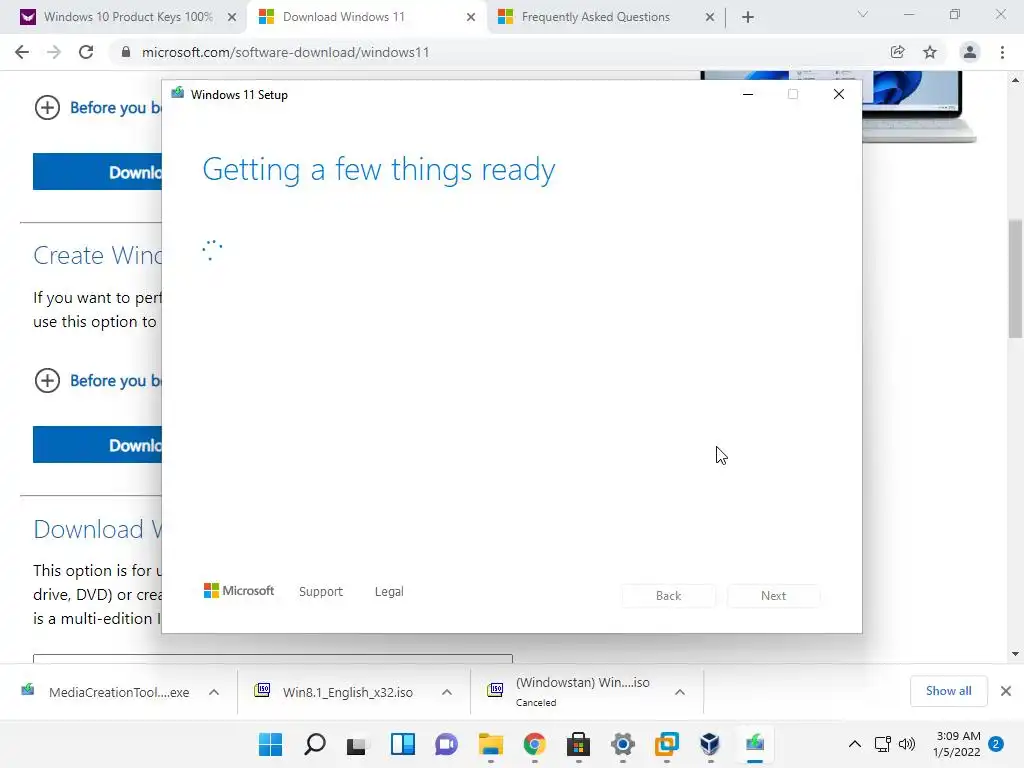Open File Explorer from taskbar
Image resolution: width=1024 pixels, height=768 pixels.
tap(490, 744)
